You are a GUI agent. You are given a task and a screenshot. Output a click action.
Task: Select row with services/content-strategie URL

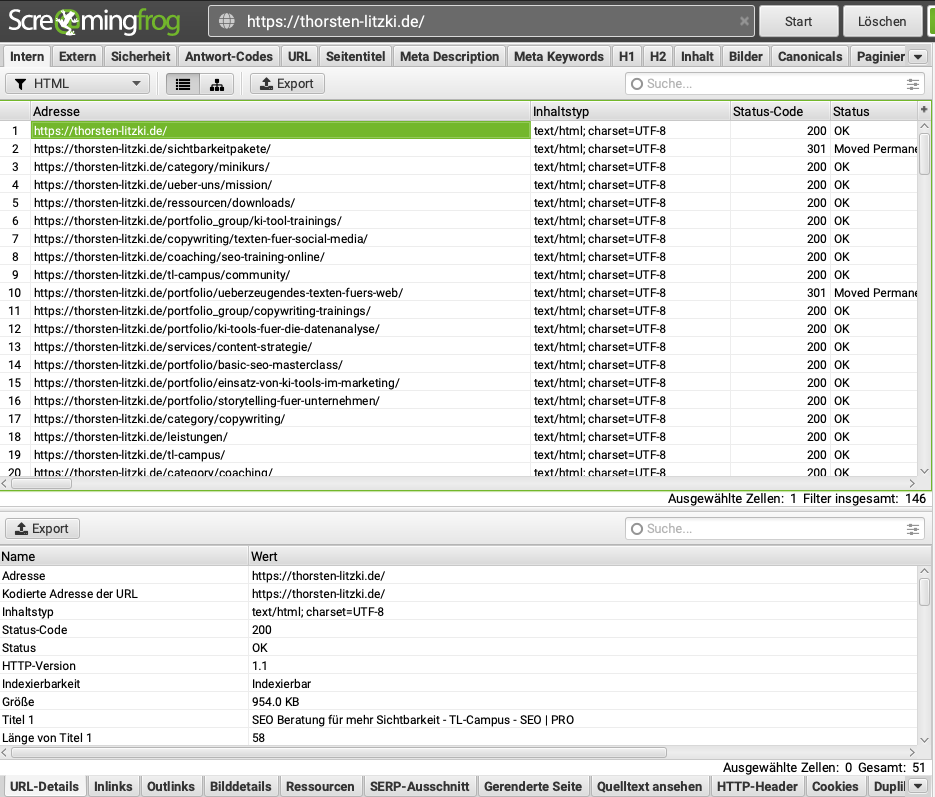point(458,347)
